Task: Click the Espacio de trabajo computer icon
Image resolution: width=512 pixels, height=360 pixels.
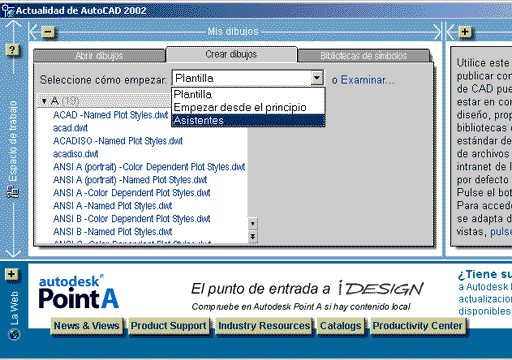Action: click(13, 192)
